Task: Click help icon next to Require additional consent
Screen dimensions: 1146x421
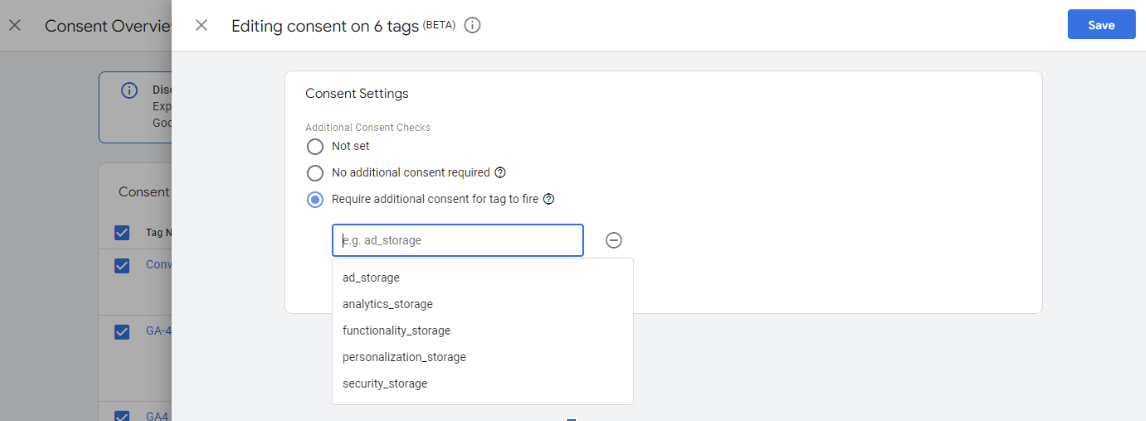Action: click(549, 199)
